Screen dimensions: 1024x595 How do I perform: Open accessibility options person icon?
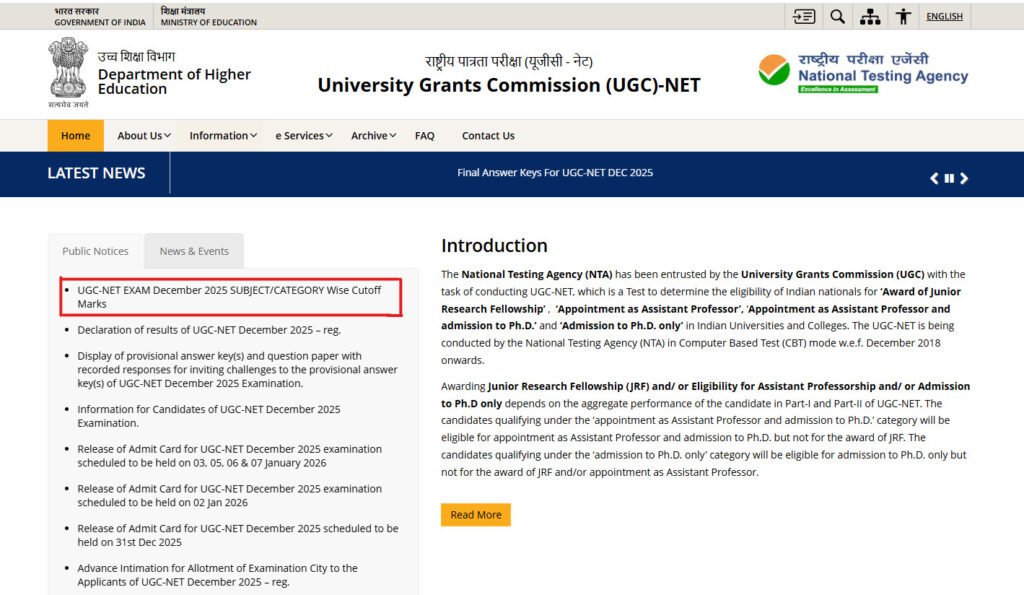pyautogui.click(x=904, y=16)
